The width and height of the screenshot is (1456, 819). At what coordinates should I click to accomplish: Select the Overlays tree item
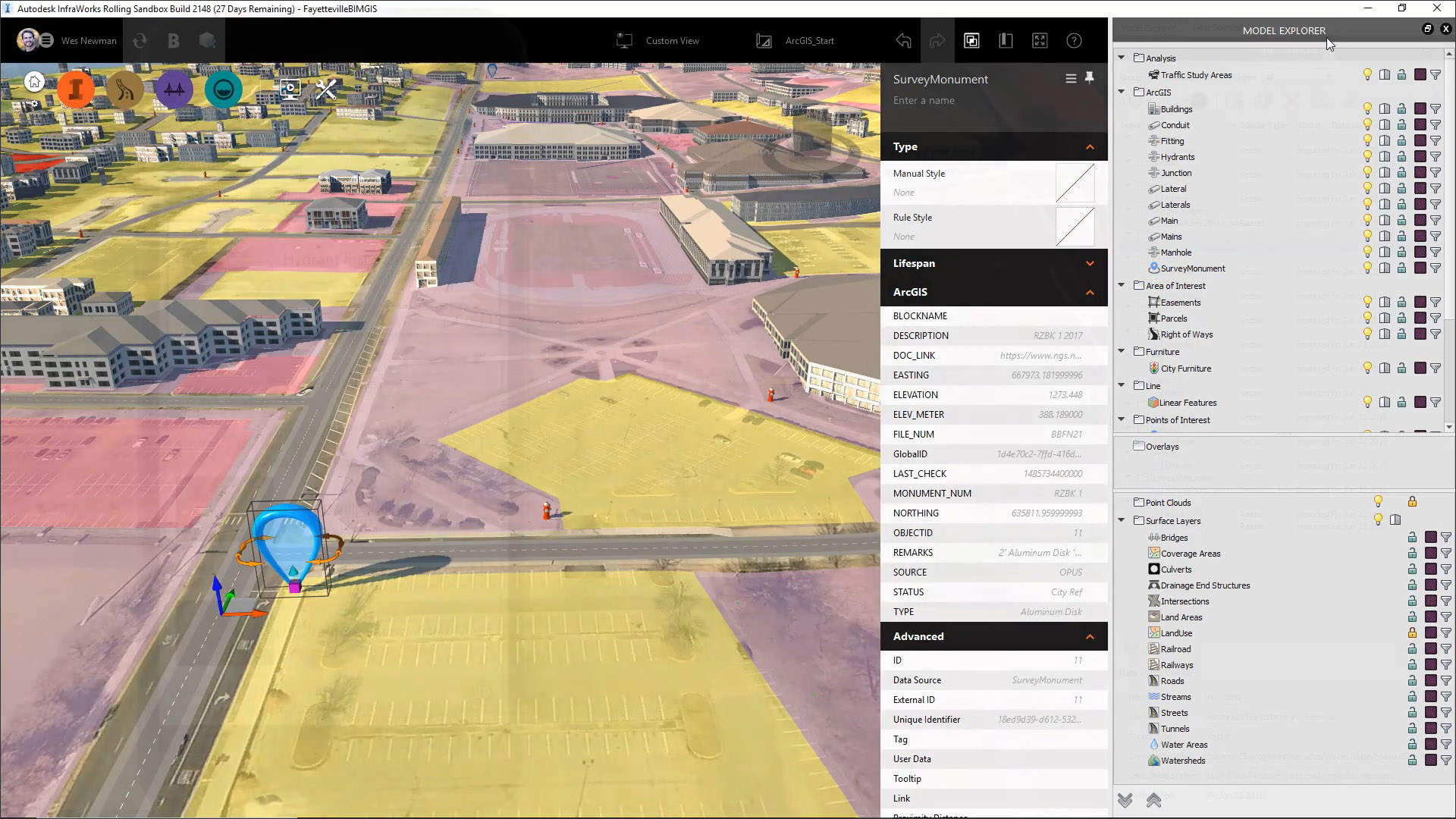pyautogui.click(x=1162, y=447)
